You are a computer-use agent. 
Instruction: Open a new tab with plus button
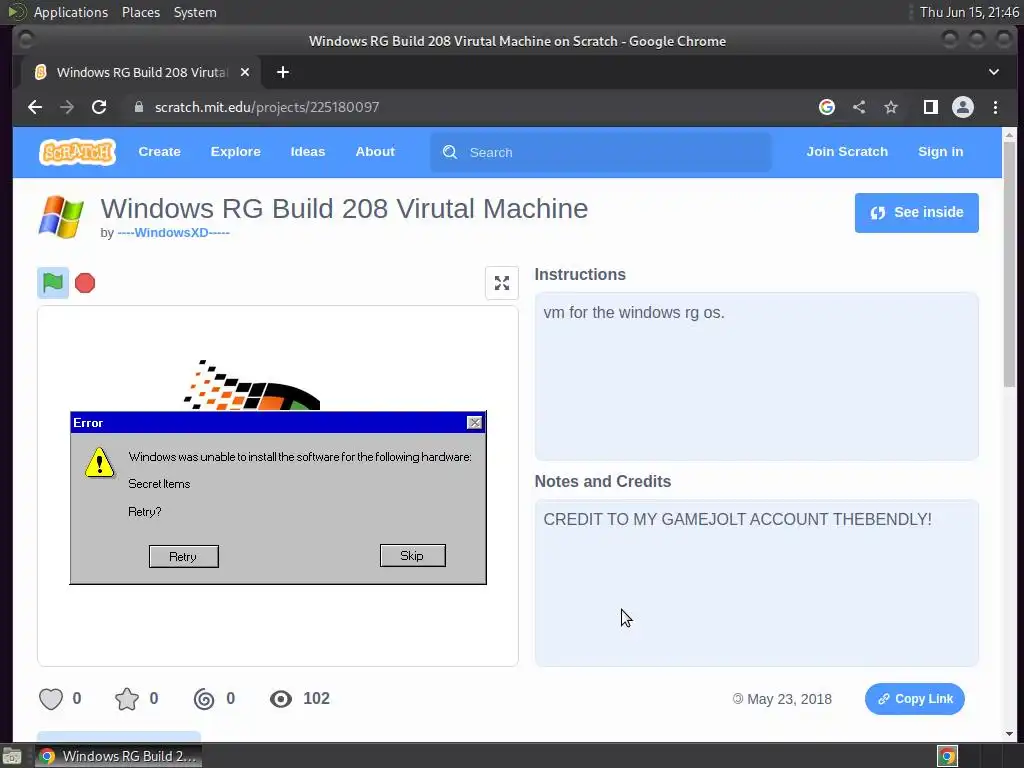[283, 72]
